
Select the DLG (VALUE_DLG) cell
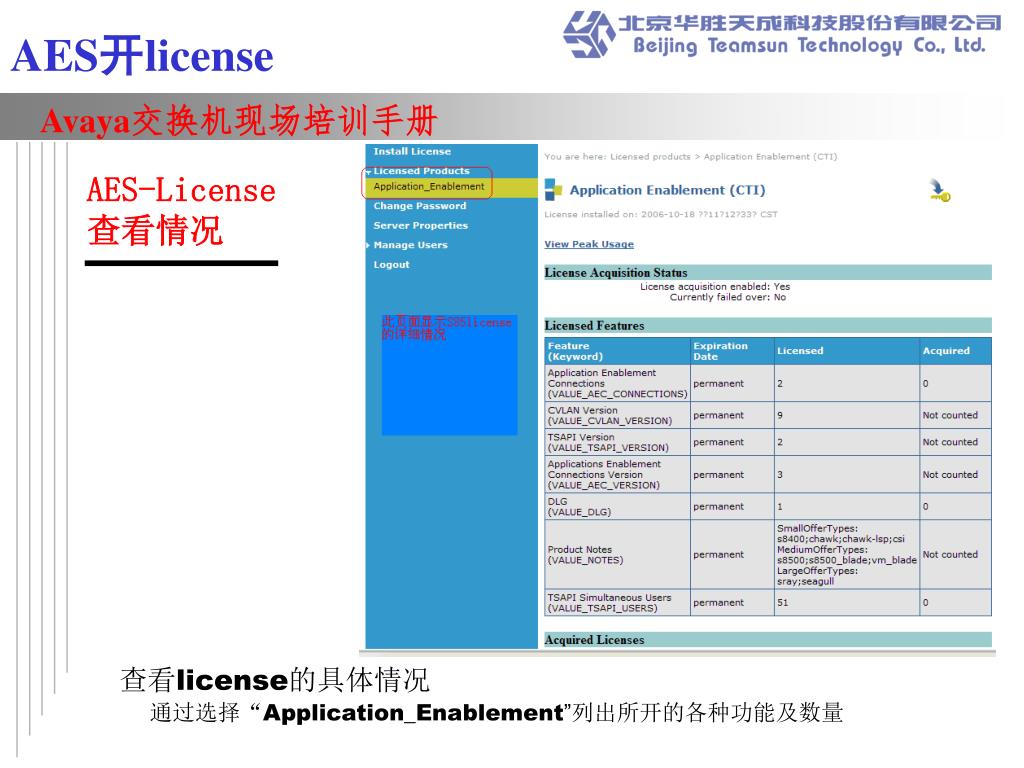618,507
